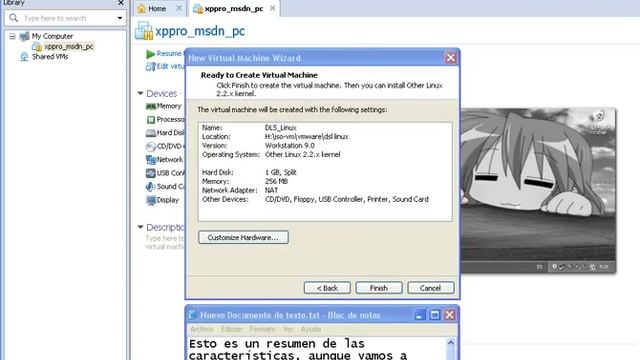This screenshot has height=360, width=640.
Task: Close the xppro_msdn_pc tab
Action: pos(272,8)
